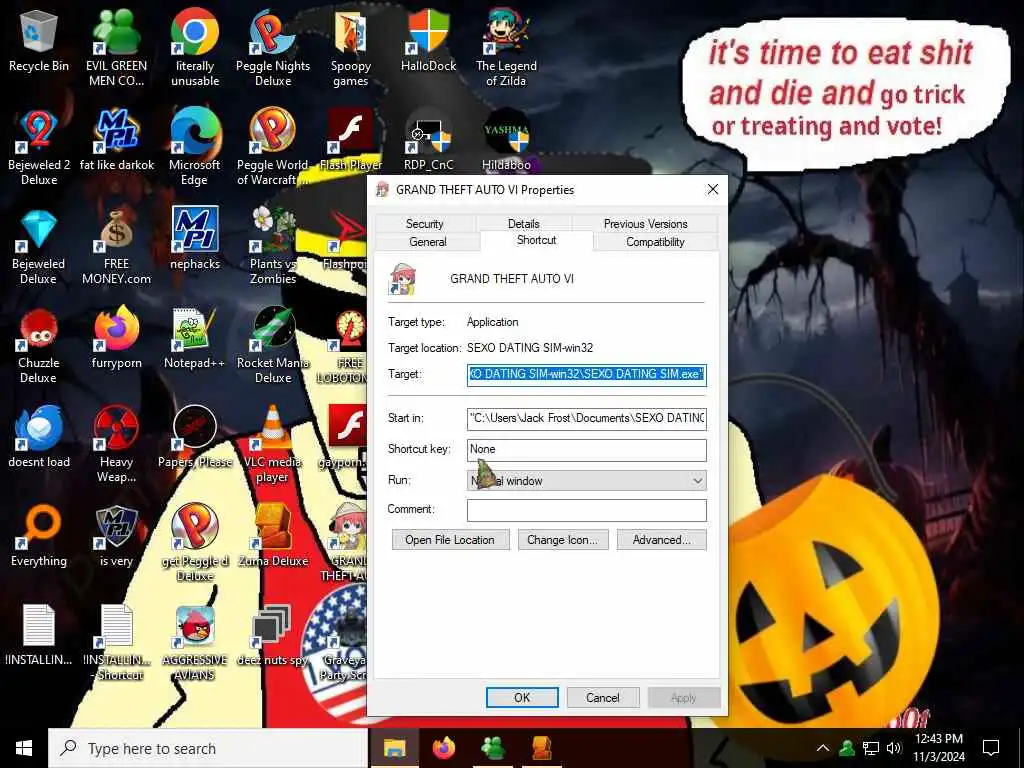Viewport: 1024px width, 768px height.
Task: Open the Run window mode dropdown
Action: pyautogui.click(x=586, y=481)
